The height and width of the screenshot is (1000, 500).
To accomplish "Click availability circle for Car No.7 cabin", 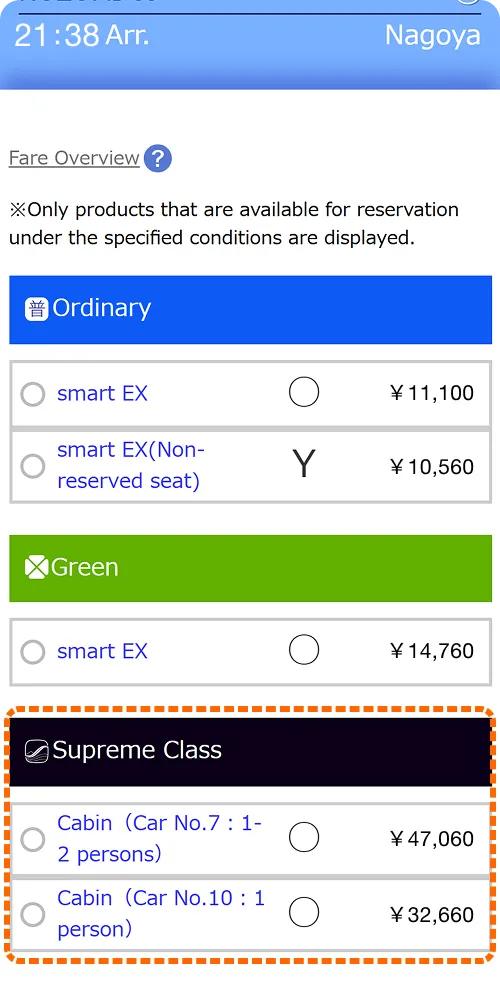I will [304, 837].
